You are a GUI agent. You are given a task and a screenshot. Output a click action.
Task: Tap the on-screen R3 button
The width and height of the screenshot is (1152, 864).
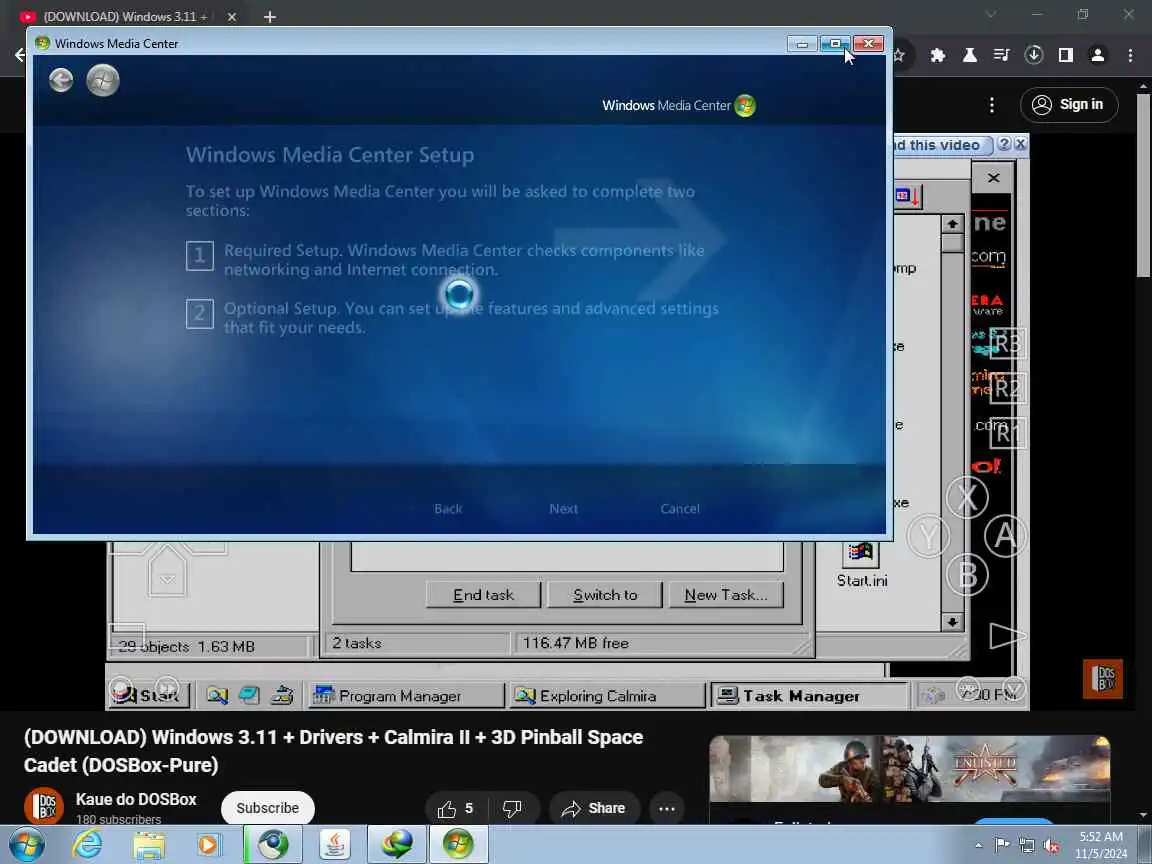(x=1007, y=343)
